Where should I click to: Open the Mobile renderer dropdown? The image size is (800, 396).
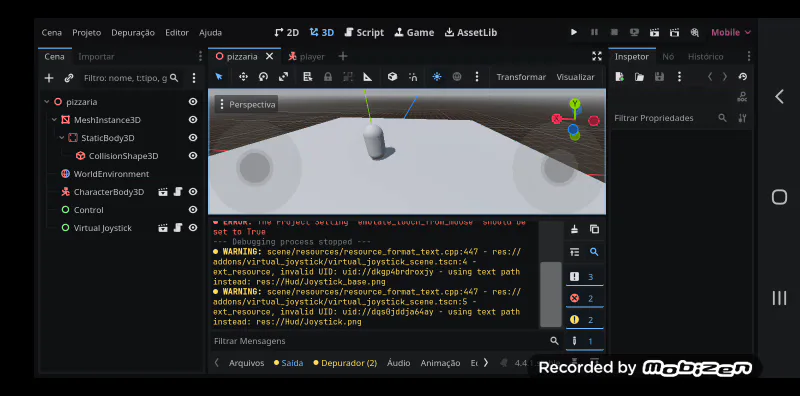731,32
